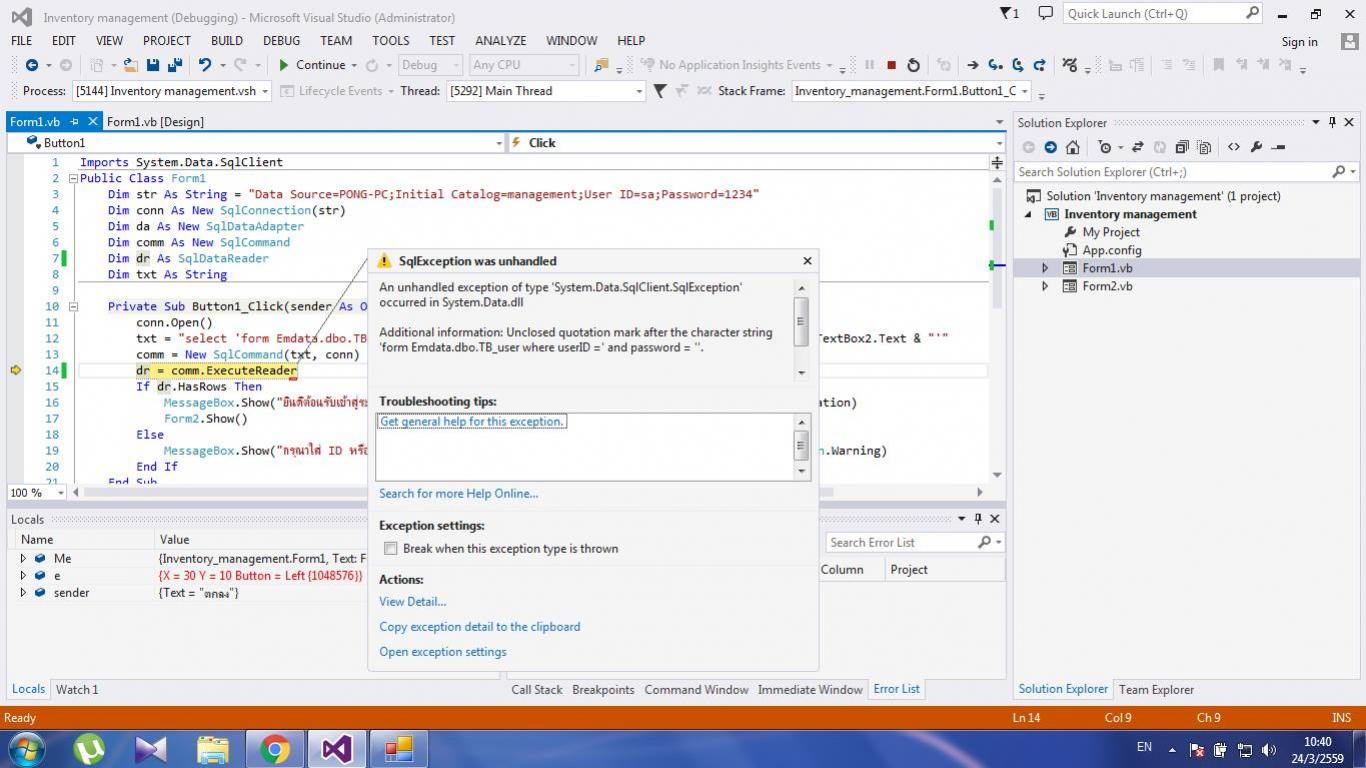Switch to Form1.vb [Design] tab

pyautogui.click(x=155, y=121)
